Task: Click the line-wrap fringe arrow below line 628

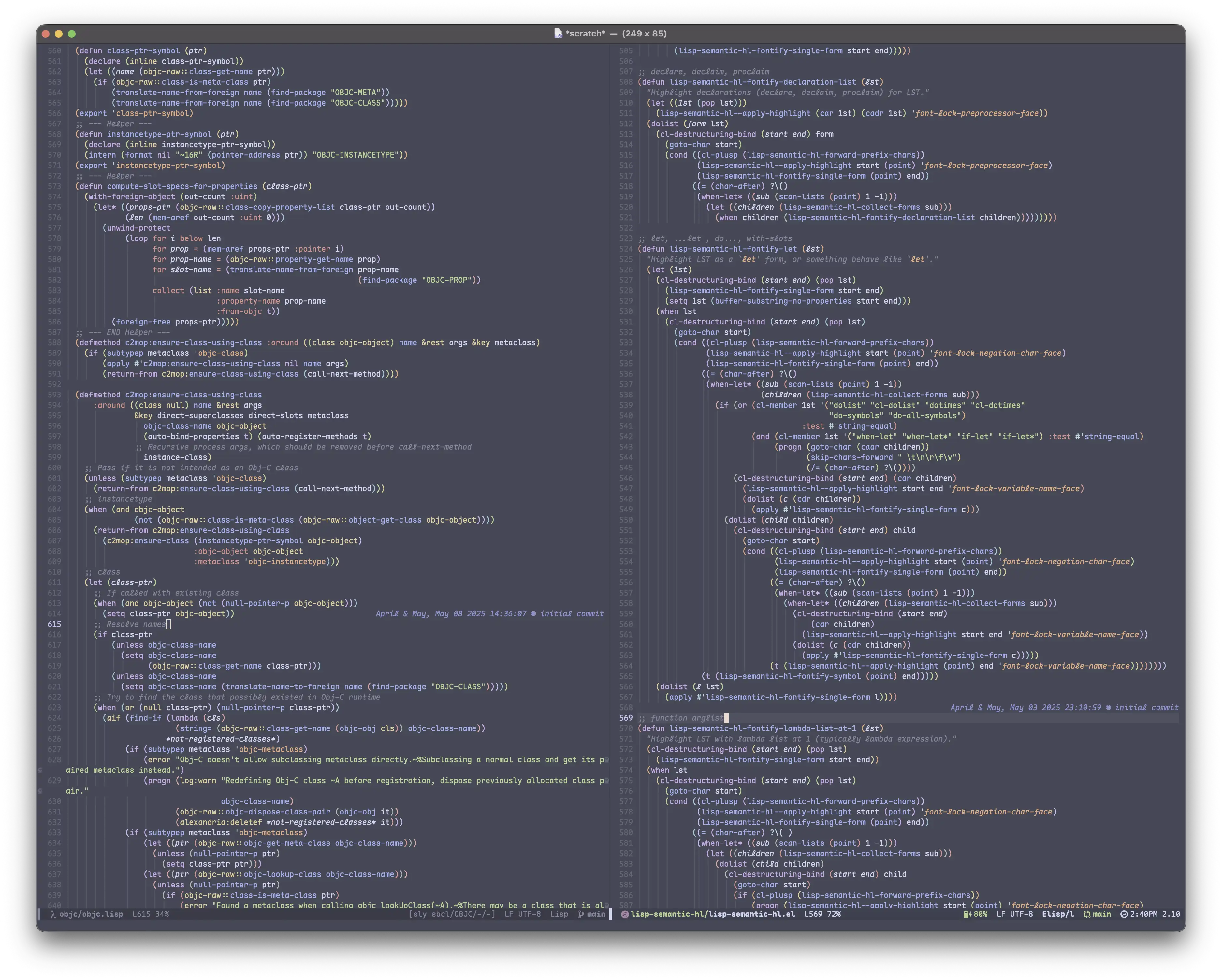Action: pos(40,770)
